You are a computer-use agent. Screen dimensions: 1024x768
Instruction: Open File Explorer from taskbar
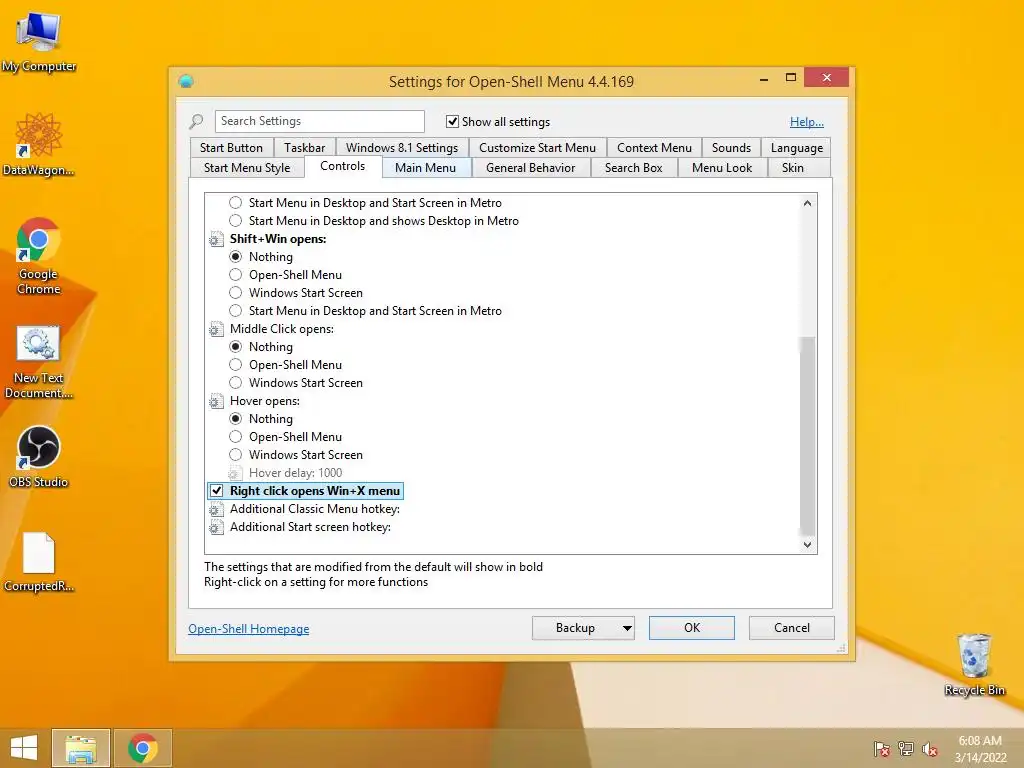(81, 748)
